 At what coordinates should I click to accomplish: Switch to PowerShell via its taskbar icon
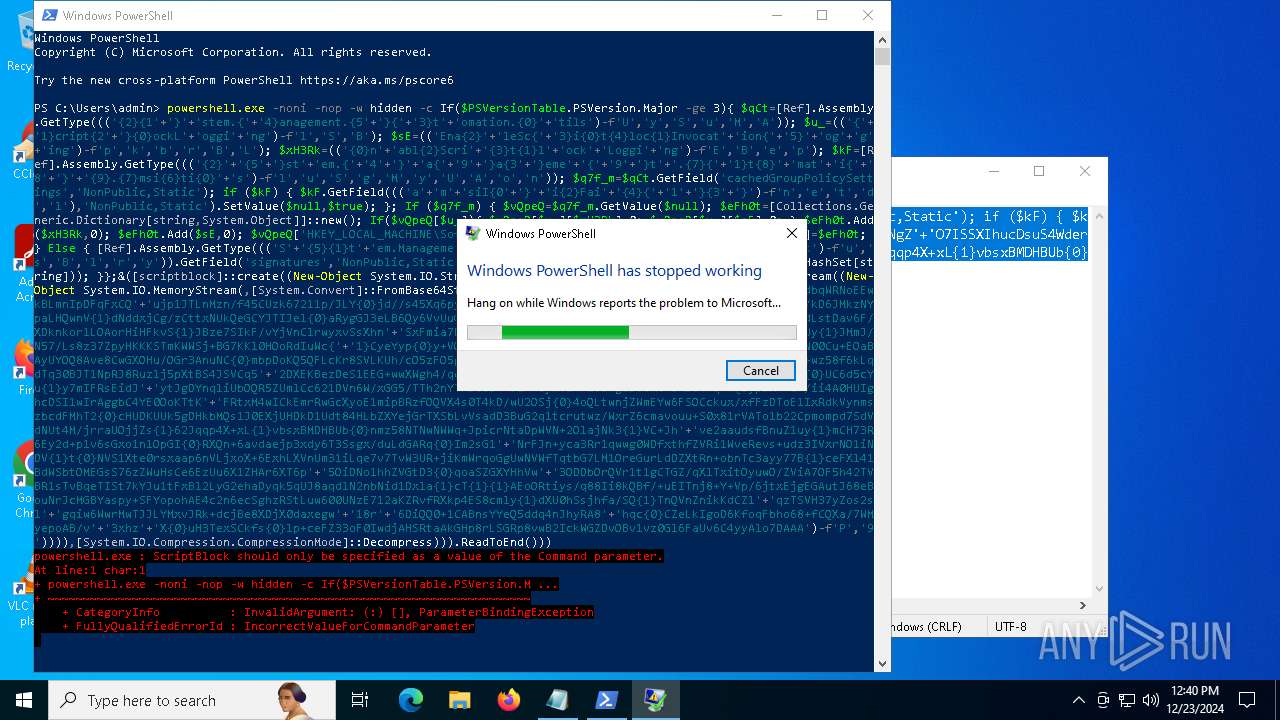coord(606,700)
